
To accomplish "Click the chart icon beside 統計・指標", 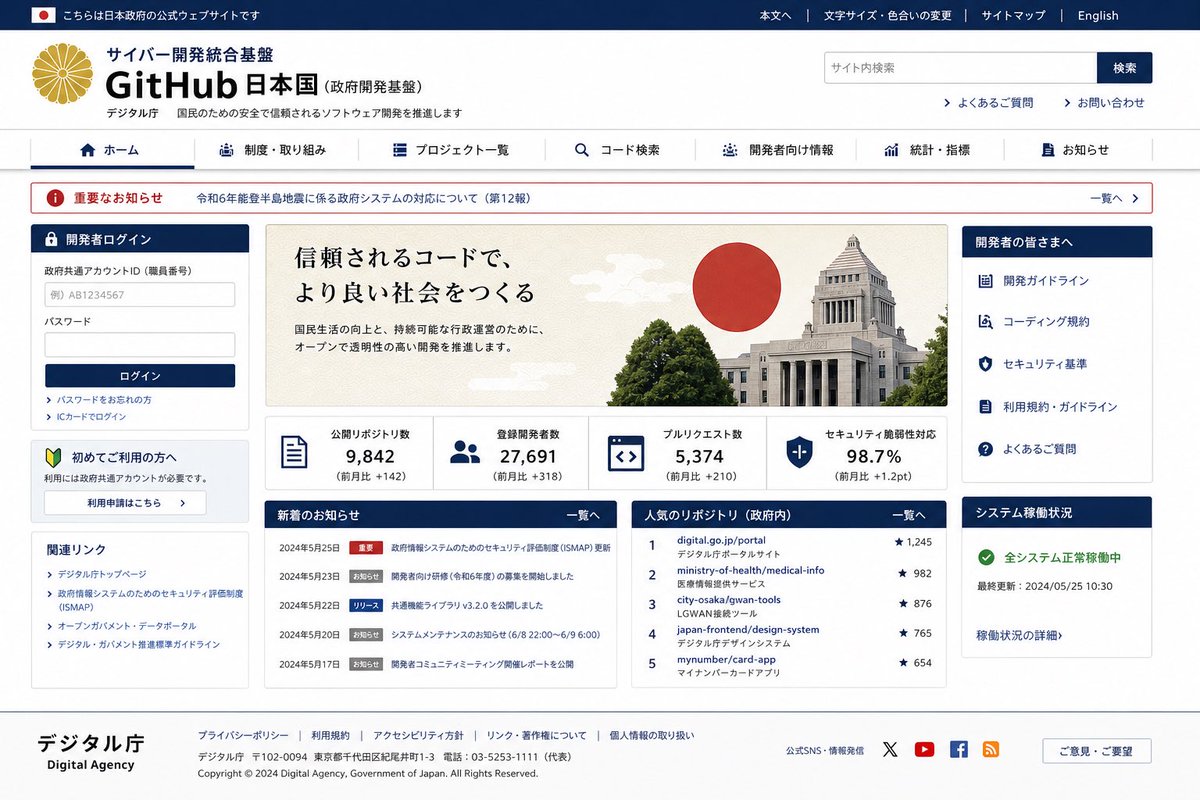I will 892,150.
